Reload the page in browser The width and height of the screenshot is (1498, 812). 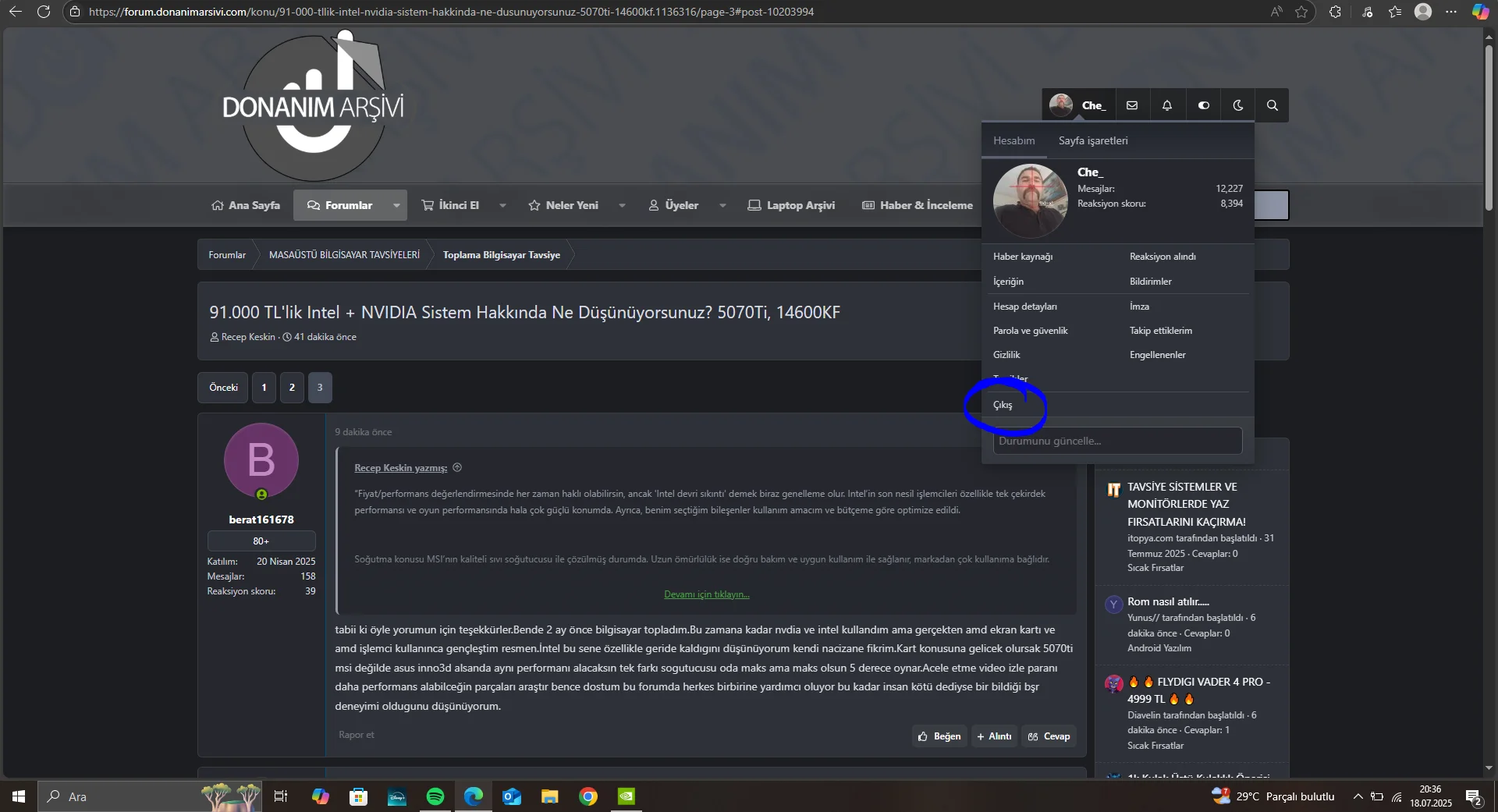click(x=44, y=12)
